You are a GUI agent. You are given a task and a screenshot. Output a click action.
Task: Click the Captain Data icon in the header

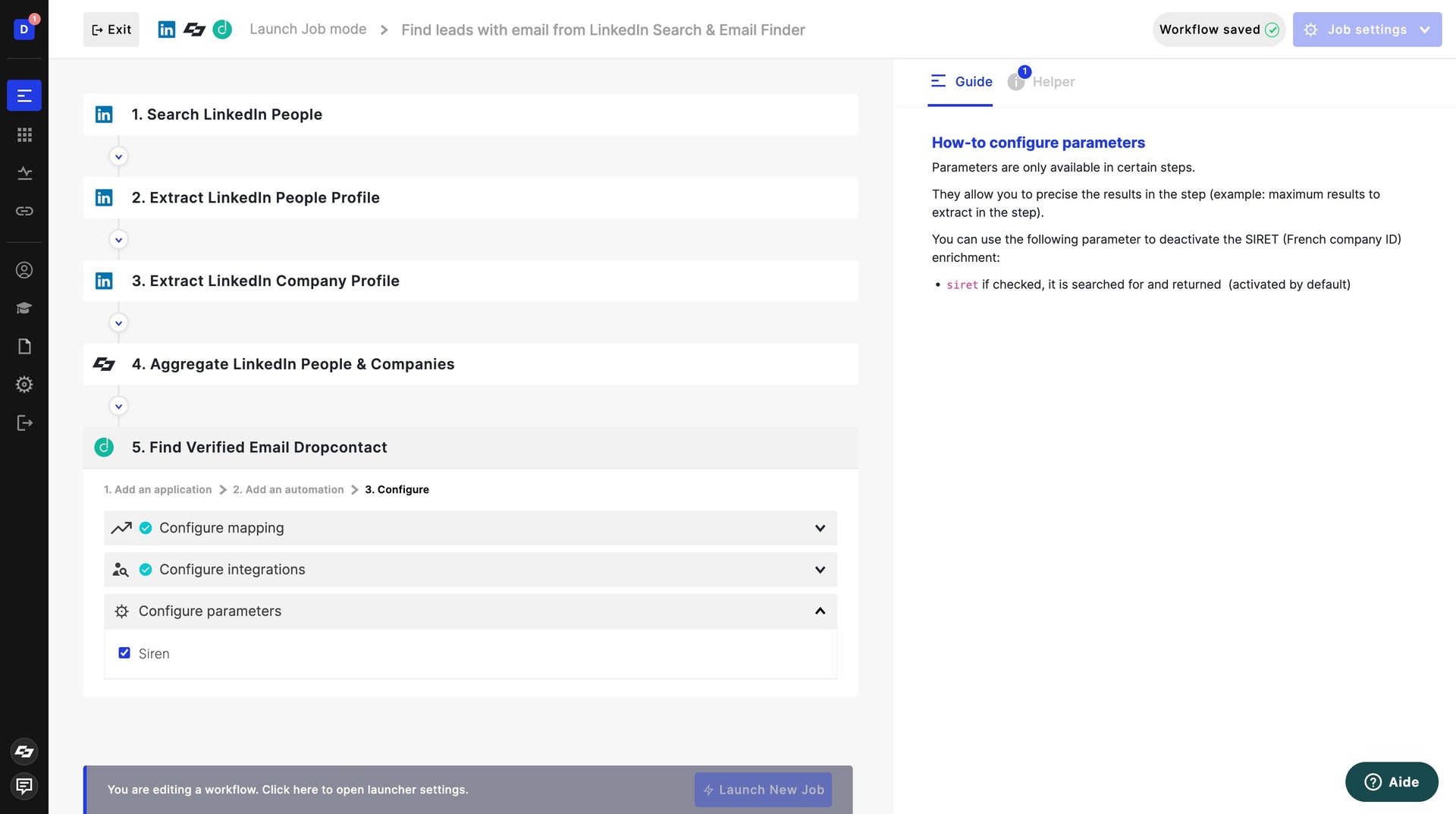[x=195, y=30]
